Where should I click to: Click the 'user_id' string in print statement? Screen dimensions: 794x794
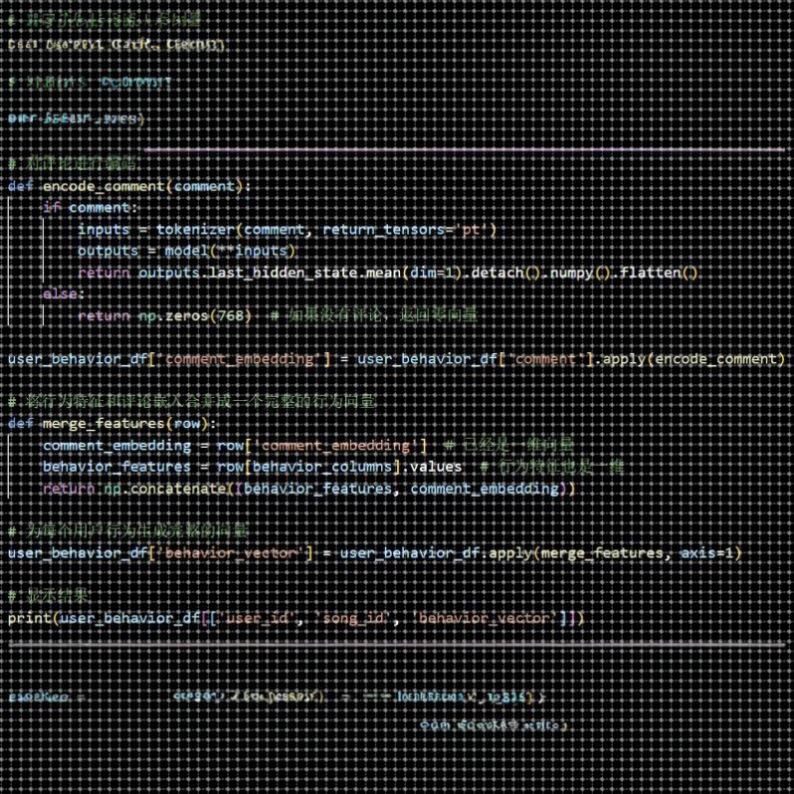[255, 618]
